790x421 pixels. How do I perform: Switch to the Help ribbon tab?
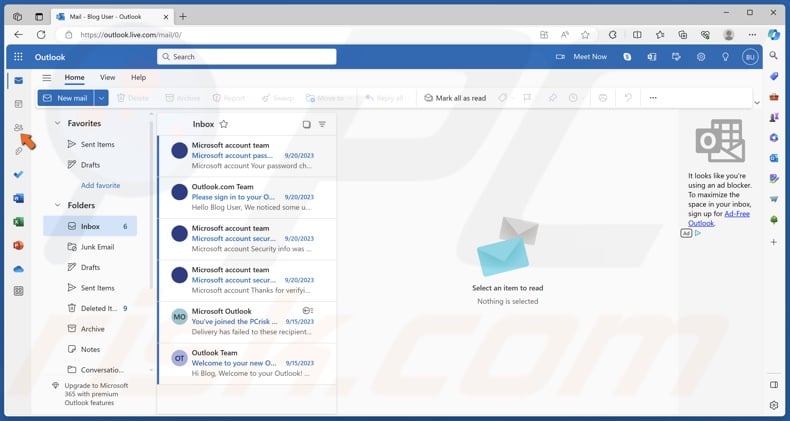point(139,78)
